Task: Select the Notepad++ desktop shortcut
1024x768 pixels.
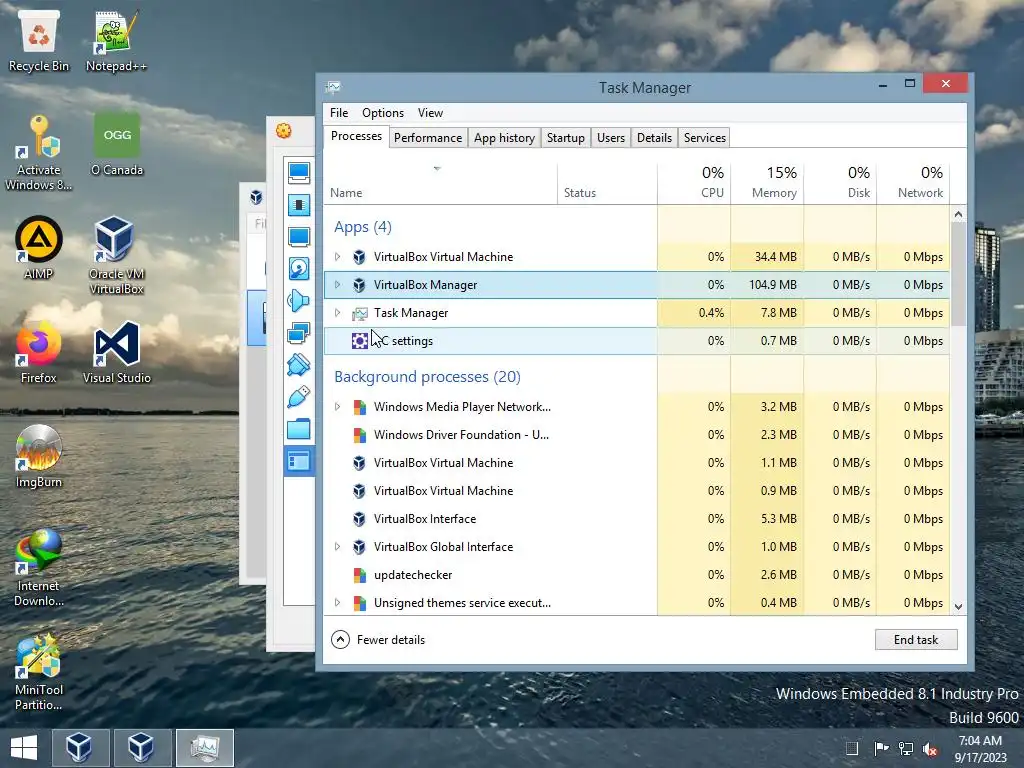Action: click(116, 41)
